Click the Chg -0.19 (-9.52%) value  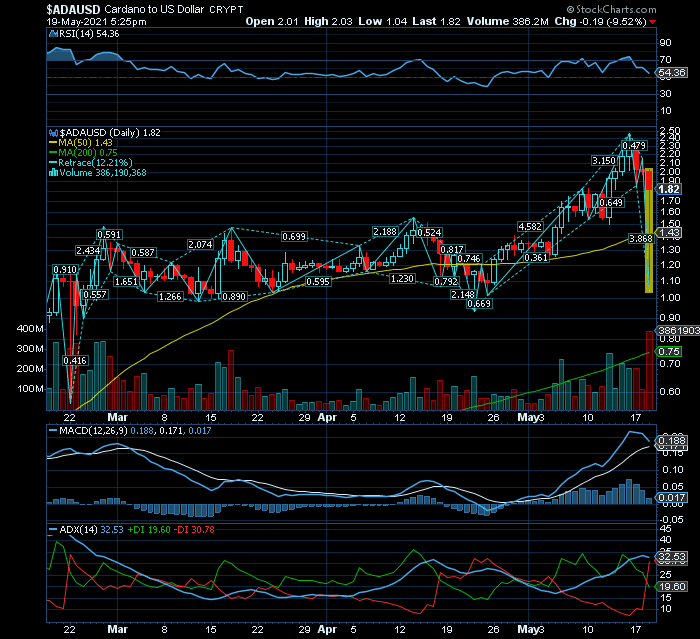(600, 21)
